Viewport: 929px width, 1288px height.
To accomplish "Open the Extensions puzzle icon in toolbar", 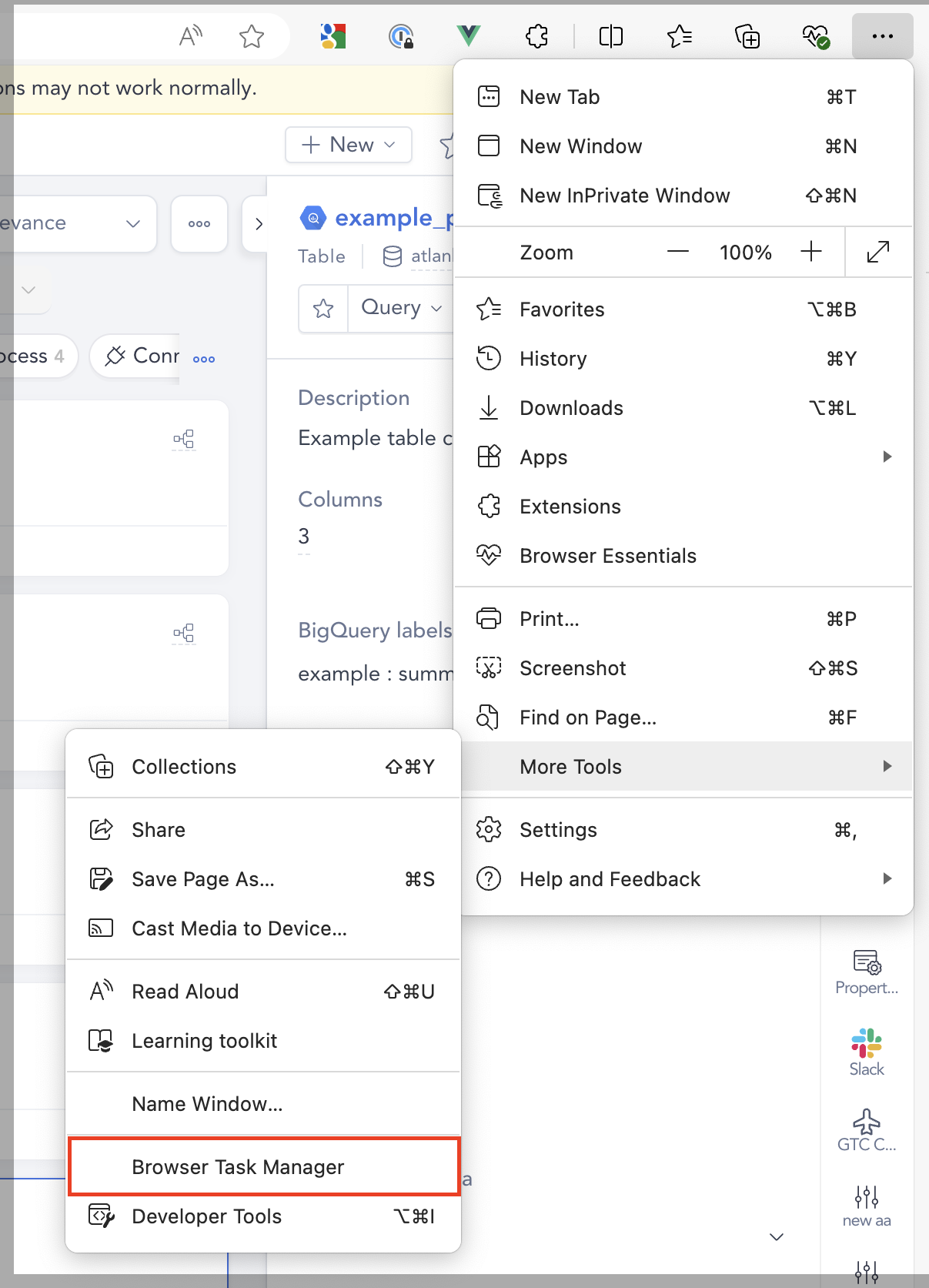I will [x=536, y=36].
